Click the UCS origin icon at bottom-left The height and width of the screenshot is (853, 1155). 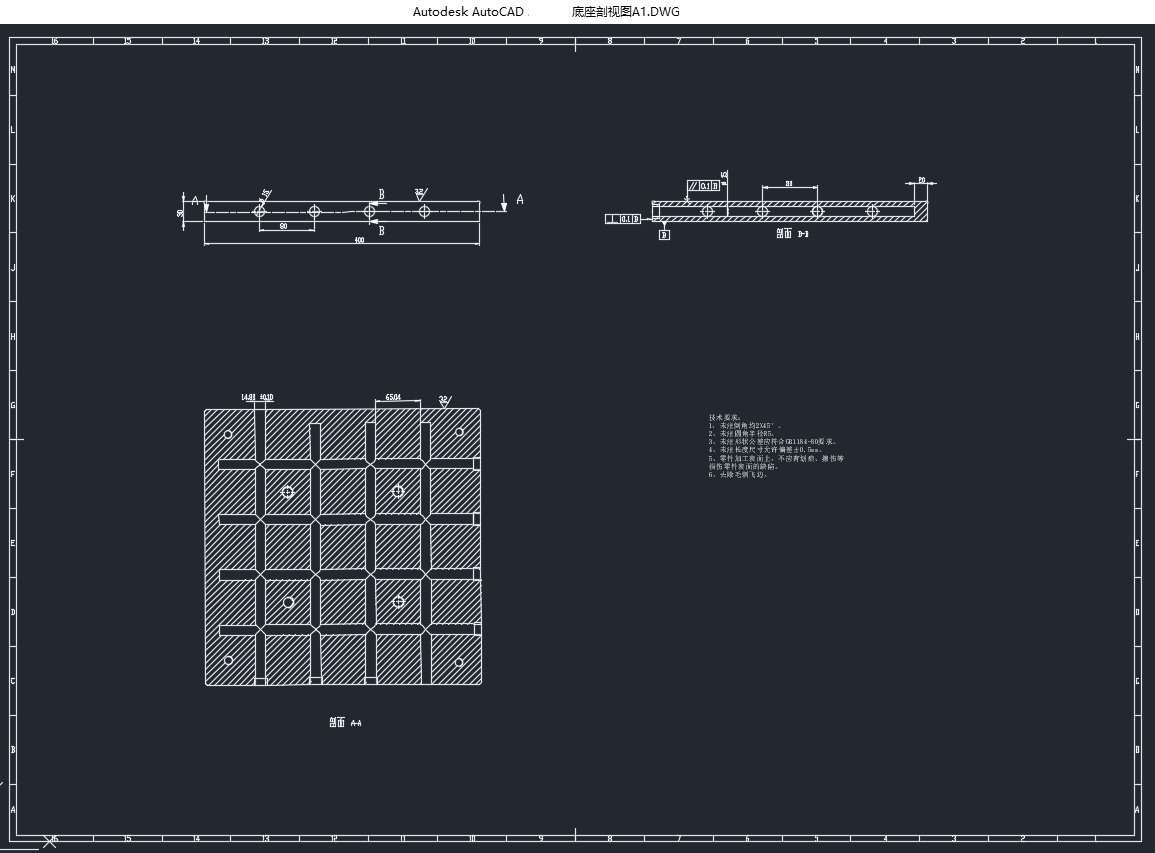click(49, 841)
